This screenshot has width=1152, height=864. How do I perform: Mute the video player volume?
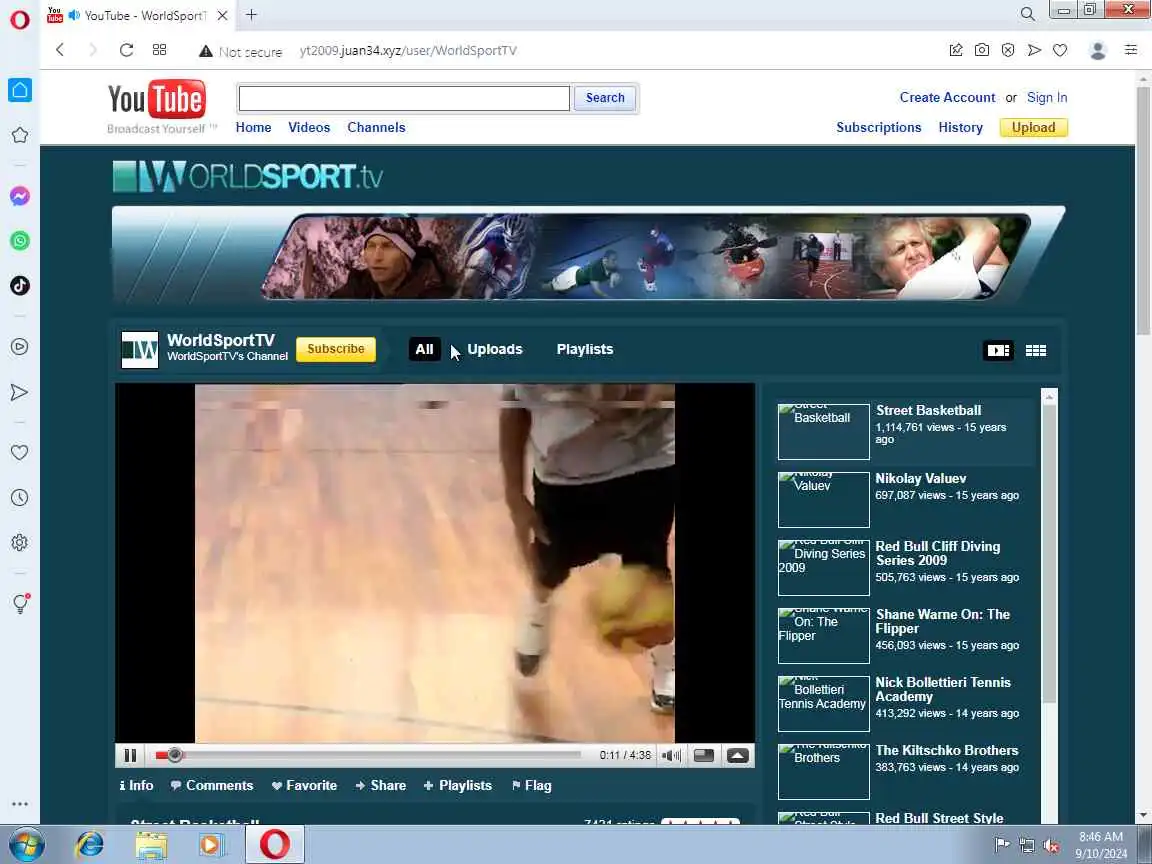coord(671,755)
